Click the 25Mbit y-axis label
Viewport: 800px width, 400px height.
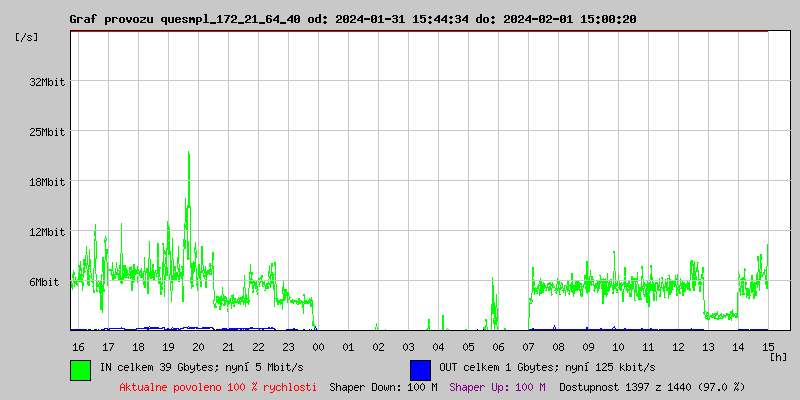[47, 132]
